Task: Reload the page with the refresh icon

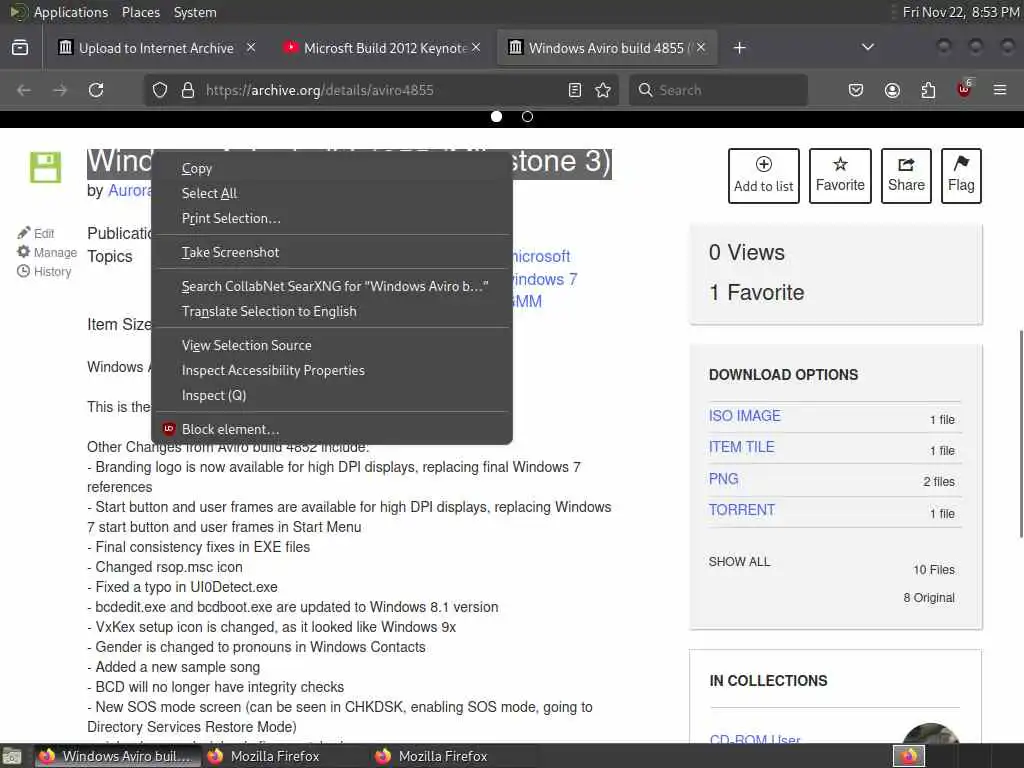Action: pyautogui.click(x=96, y=90)
